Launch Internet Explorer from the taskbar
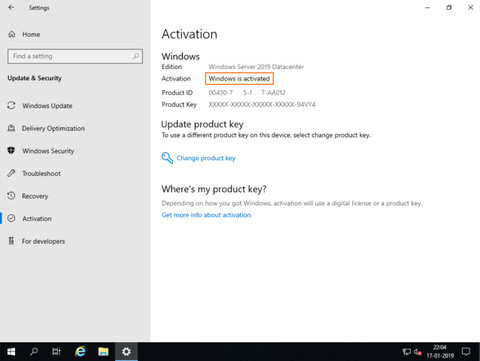This screenshot has height=361, width=480. [80, 352]
